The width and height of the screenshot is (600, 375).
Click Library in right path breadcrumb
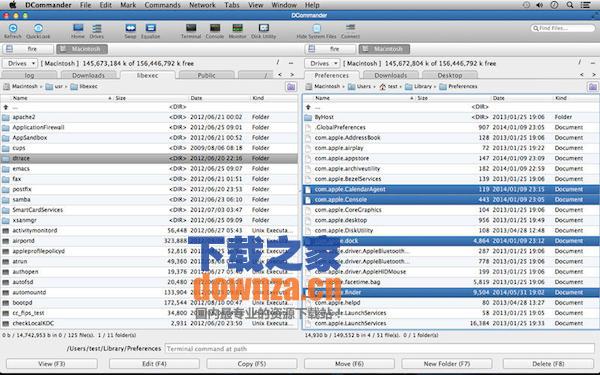[x=419, y=87]
